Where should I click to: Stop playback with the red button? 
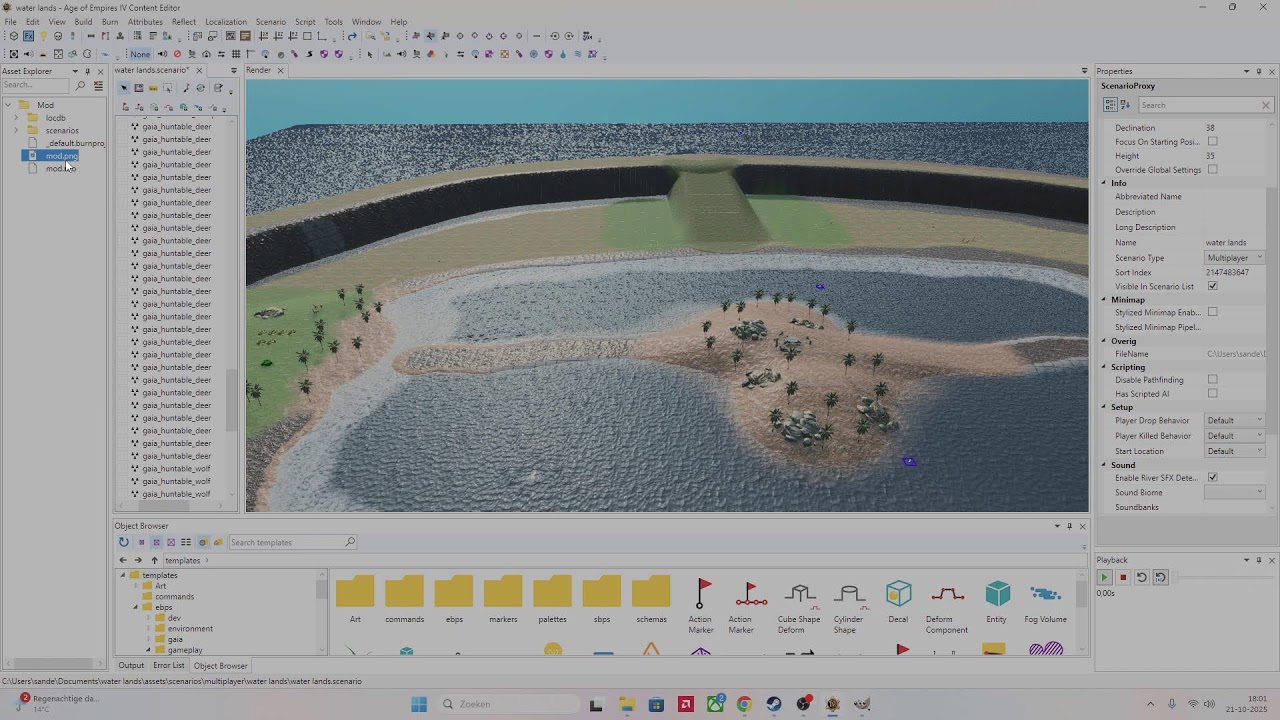tap(1123, 577)
